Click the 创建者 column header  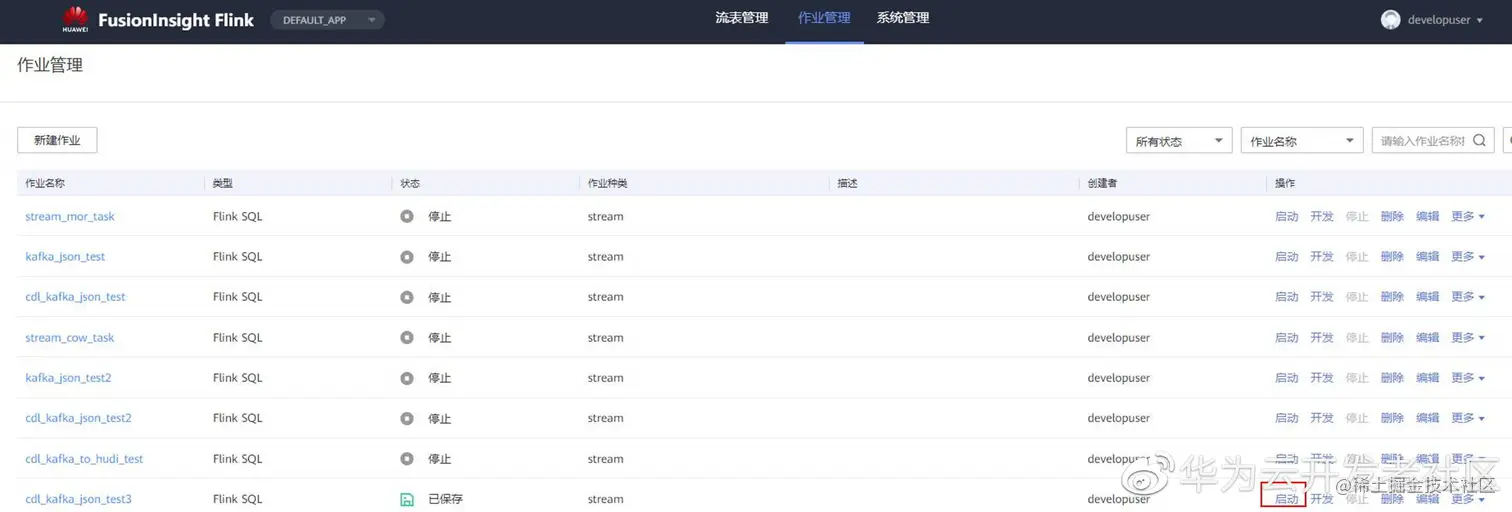coord(1103,183)
